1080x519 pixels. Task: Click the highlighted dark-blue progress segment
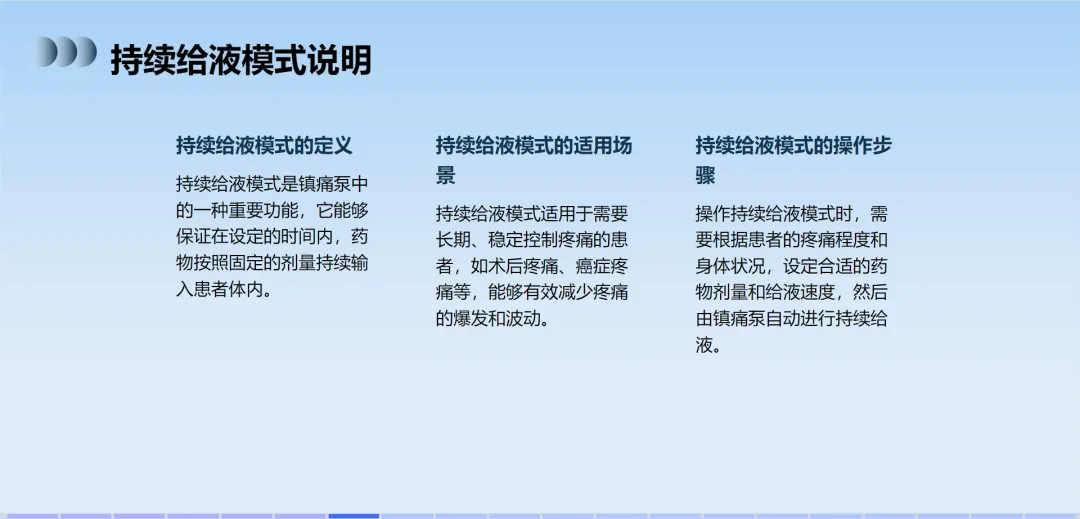coord(353,516)
